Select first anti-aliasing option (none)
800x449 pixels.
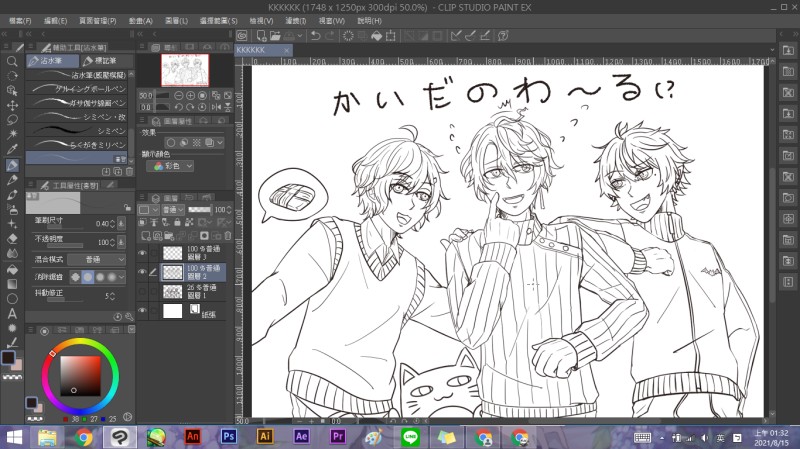pyautogui.click(x=76, y=277)
